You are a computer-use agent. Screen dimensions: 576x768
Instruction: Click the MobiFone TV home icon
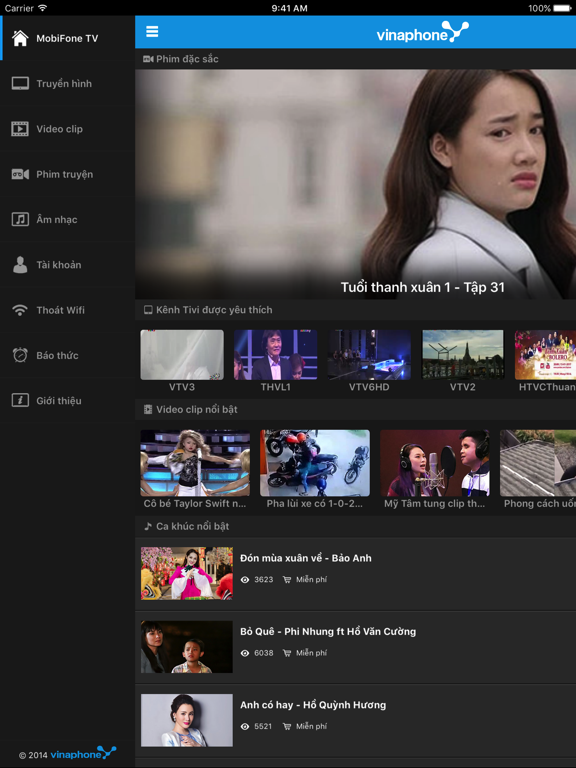coord(20,38)
